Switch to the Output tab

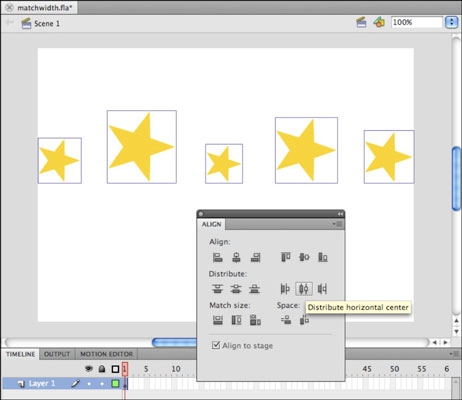(x=57, y=354)
